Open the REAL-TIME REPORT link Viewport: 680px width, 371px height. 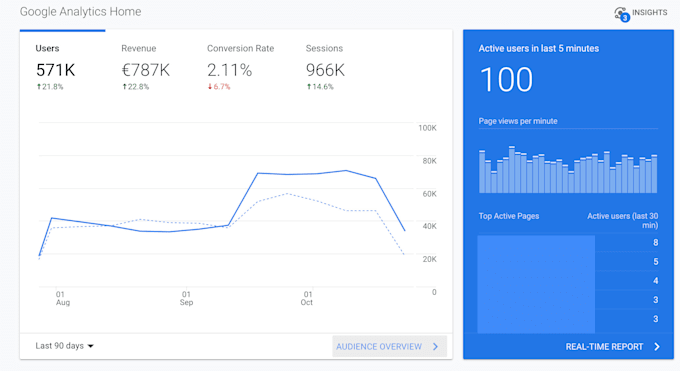point(612,346)
